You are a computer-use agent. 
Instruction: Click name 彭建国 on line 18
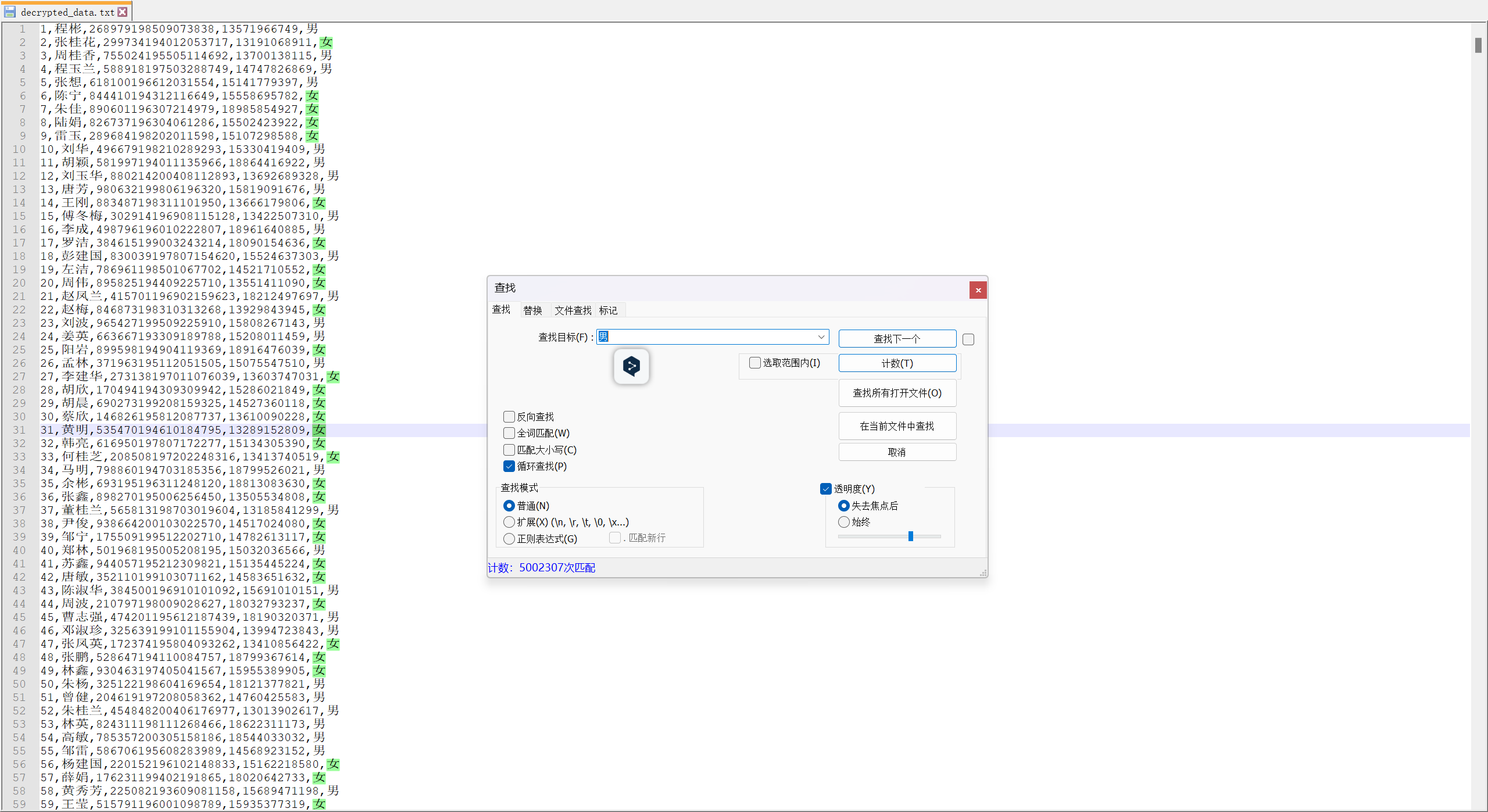coord(83,256)
